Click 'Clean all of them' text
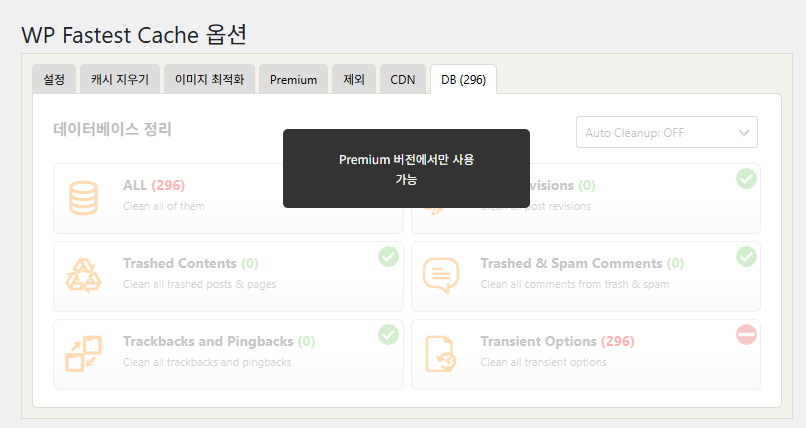Viewport: 806px width, 428px height. point(163,206)
